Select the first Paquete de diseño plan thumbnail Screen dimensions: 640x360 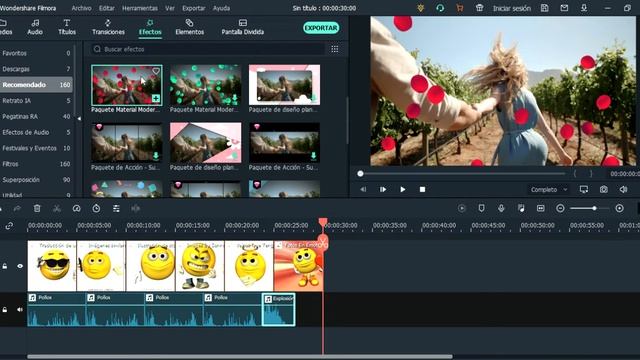(x=284, y=84)
